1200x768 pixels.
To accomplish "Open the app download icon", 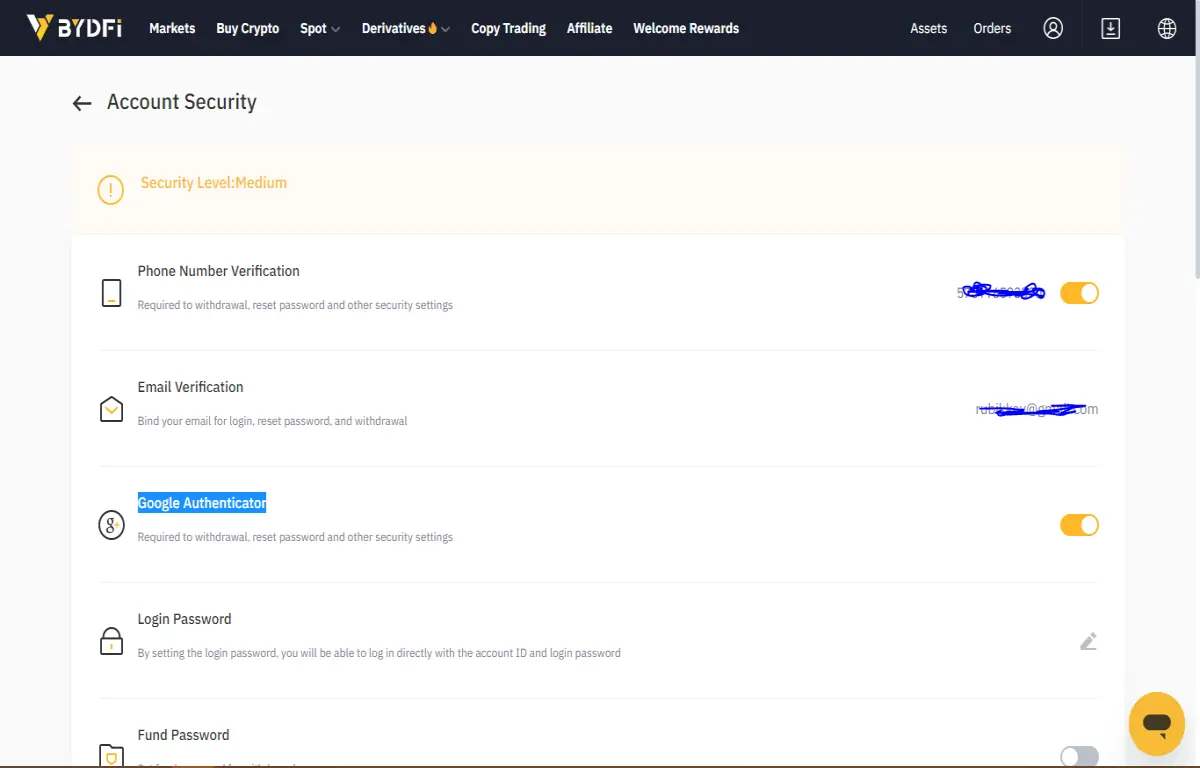I will tap(1110, 28).
